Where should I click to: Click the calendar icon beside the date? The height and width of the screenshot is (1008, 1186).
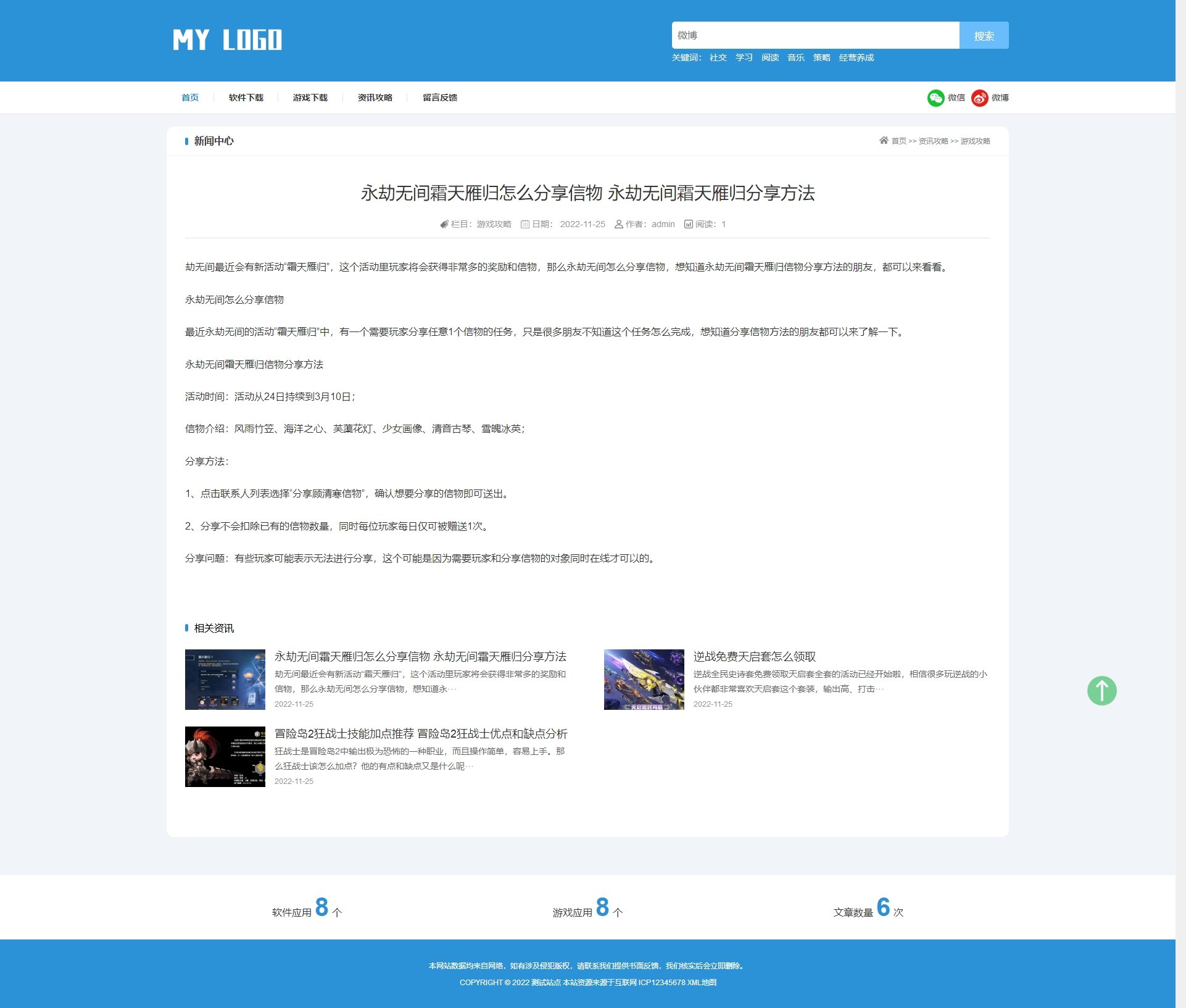(525, 224)
